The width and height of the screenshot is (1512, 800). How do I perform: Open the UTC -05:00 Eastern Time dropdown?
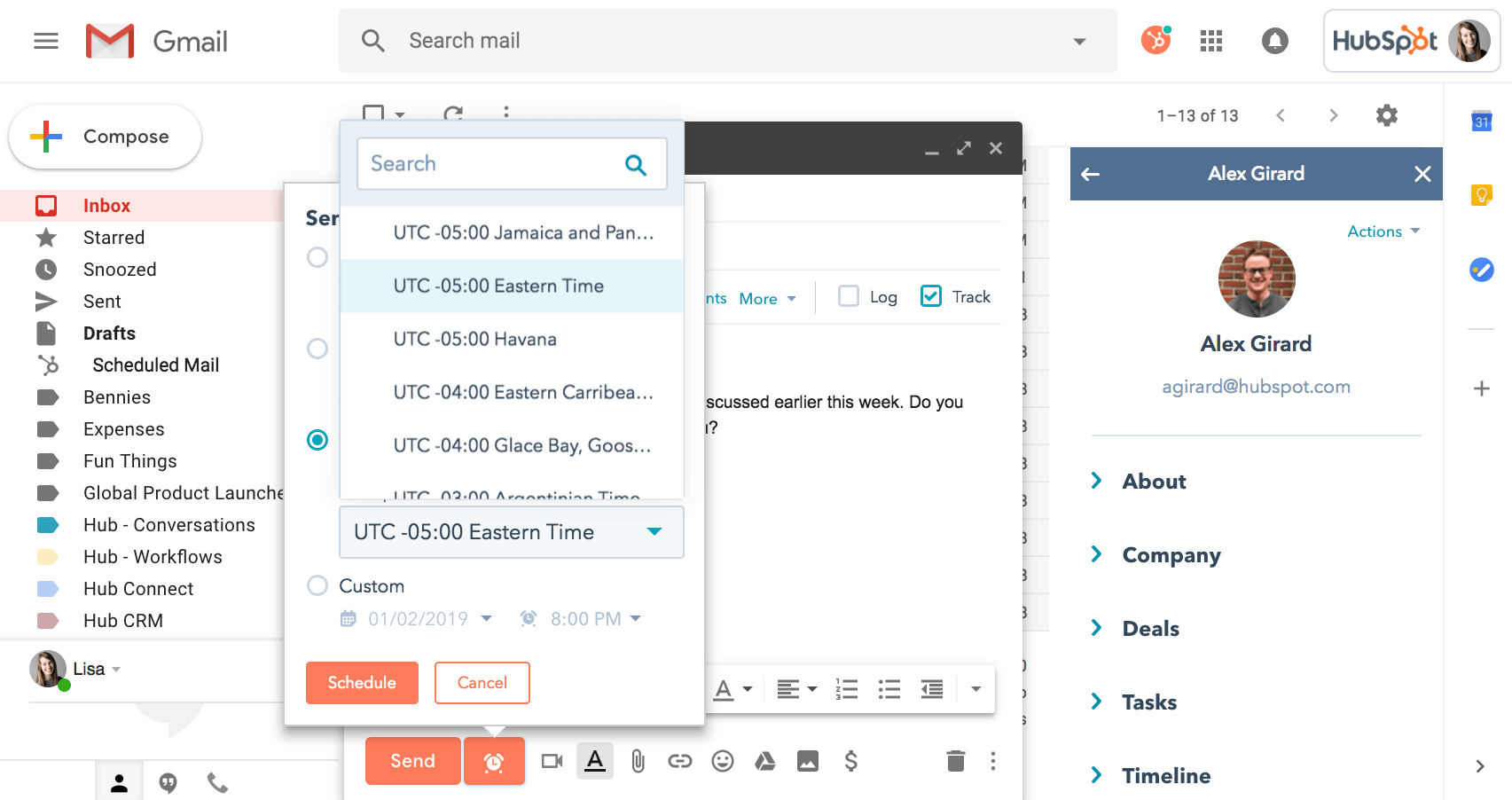coord(511,532)
